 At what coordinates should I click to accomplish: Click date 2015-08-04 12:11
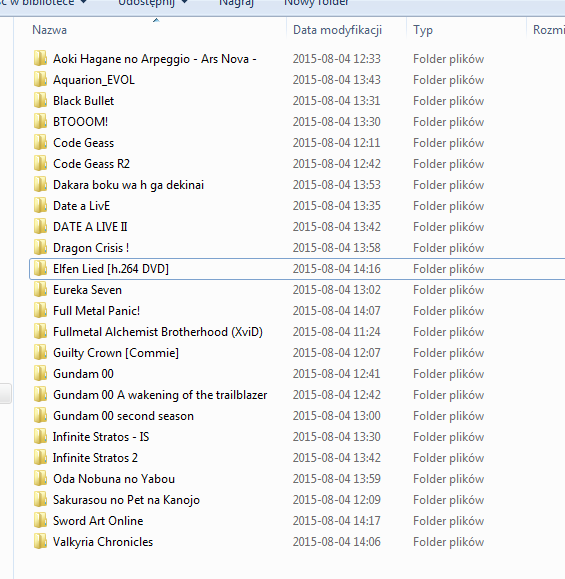click(336, 143)
